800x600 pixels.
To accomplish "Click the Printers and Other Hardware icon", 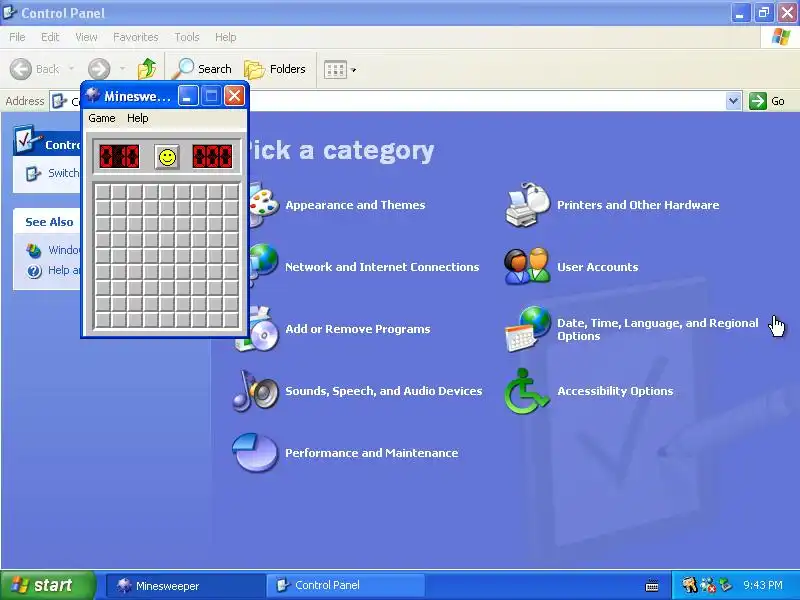I will click(x=527, y=205).
